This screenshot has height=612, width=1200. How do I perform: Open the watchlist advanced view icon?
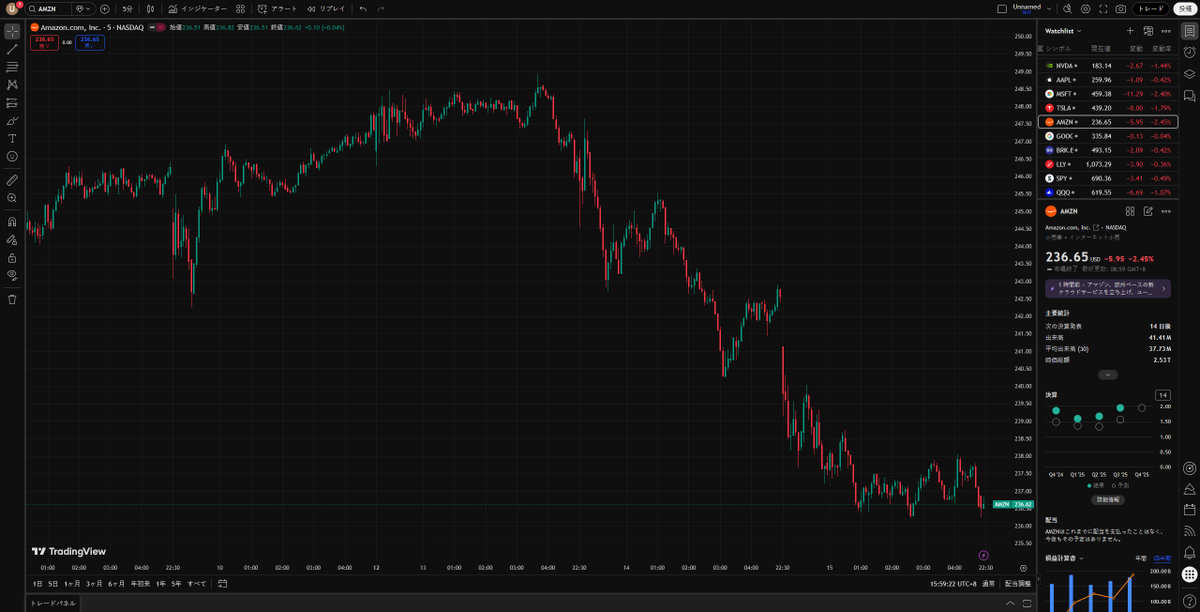1148,31
